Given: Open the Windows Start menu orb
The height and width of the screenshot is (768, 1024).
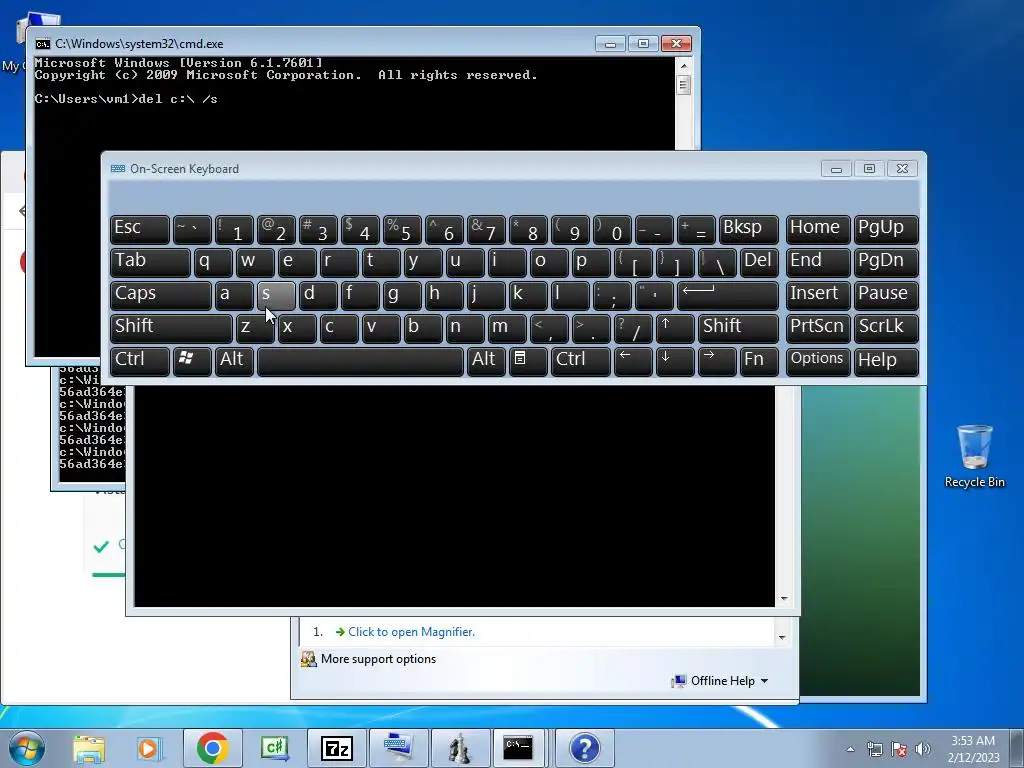Looking at the screenshot, I should point(26,748).
